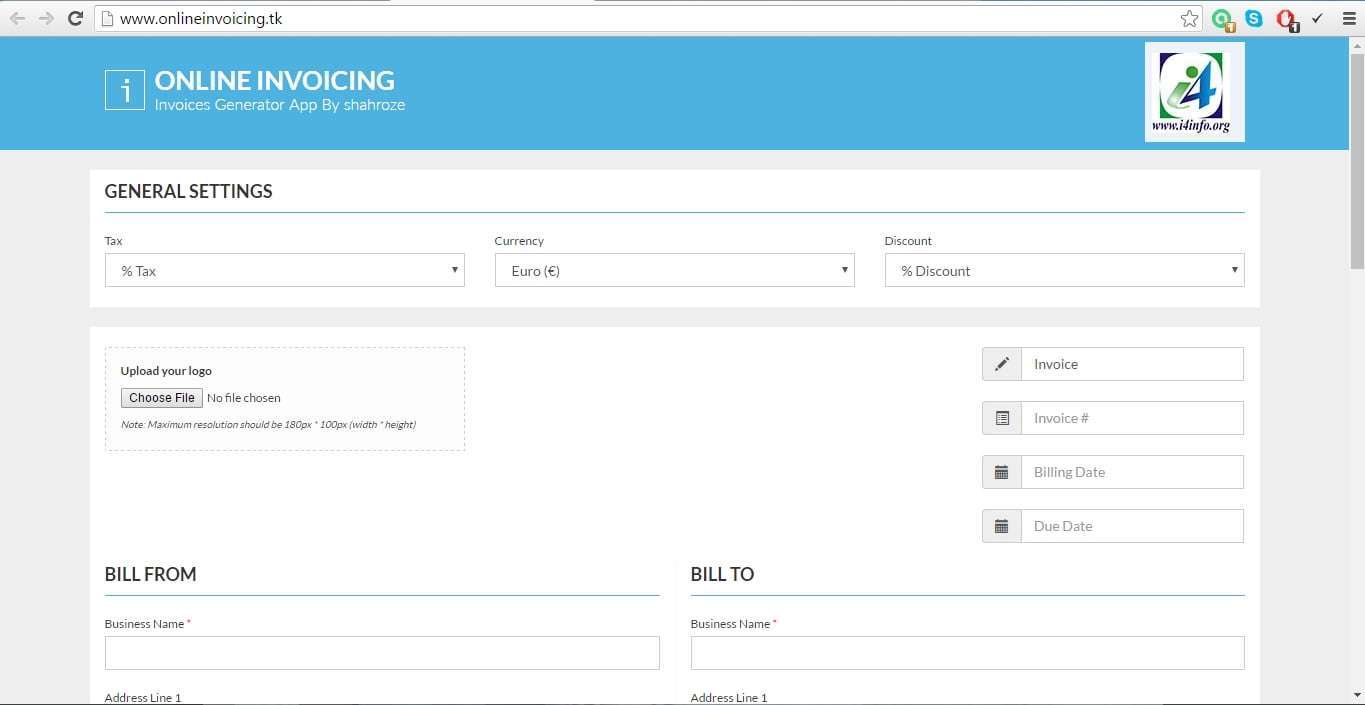Click the pencil icon beside the Invoice field
Screen dimensions: 1365x705
pos(1001,363)
